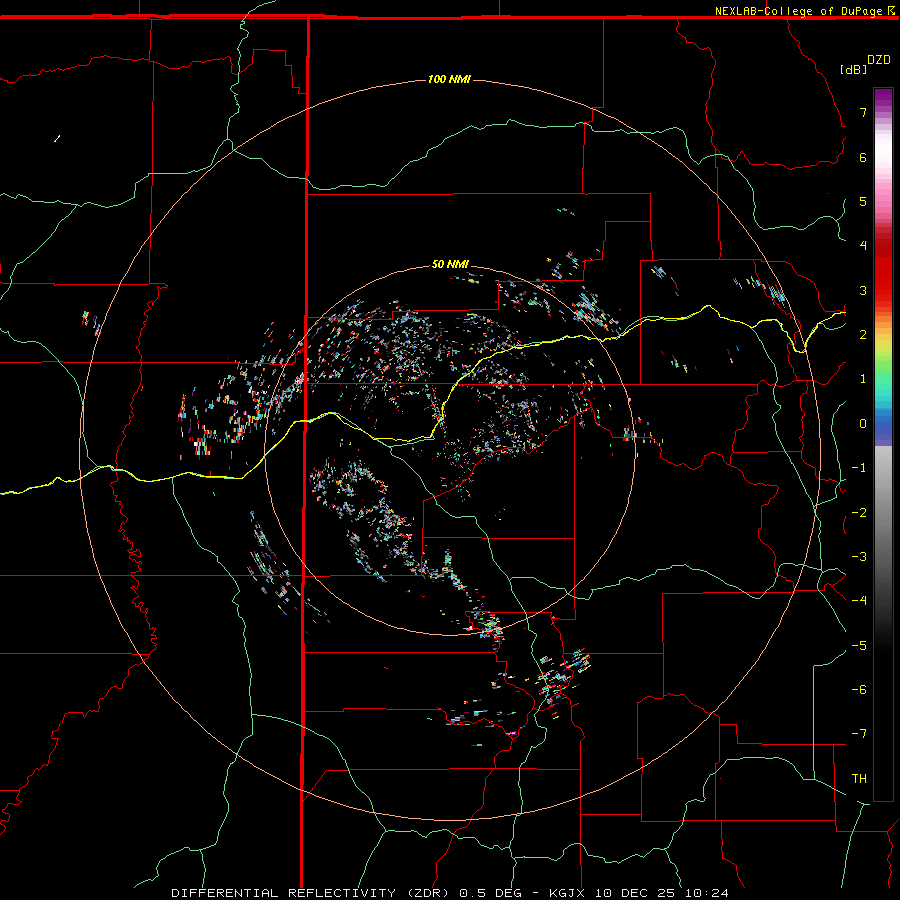Click the green band of the color bar
900x900 pixels.
coord(883,367)
